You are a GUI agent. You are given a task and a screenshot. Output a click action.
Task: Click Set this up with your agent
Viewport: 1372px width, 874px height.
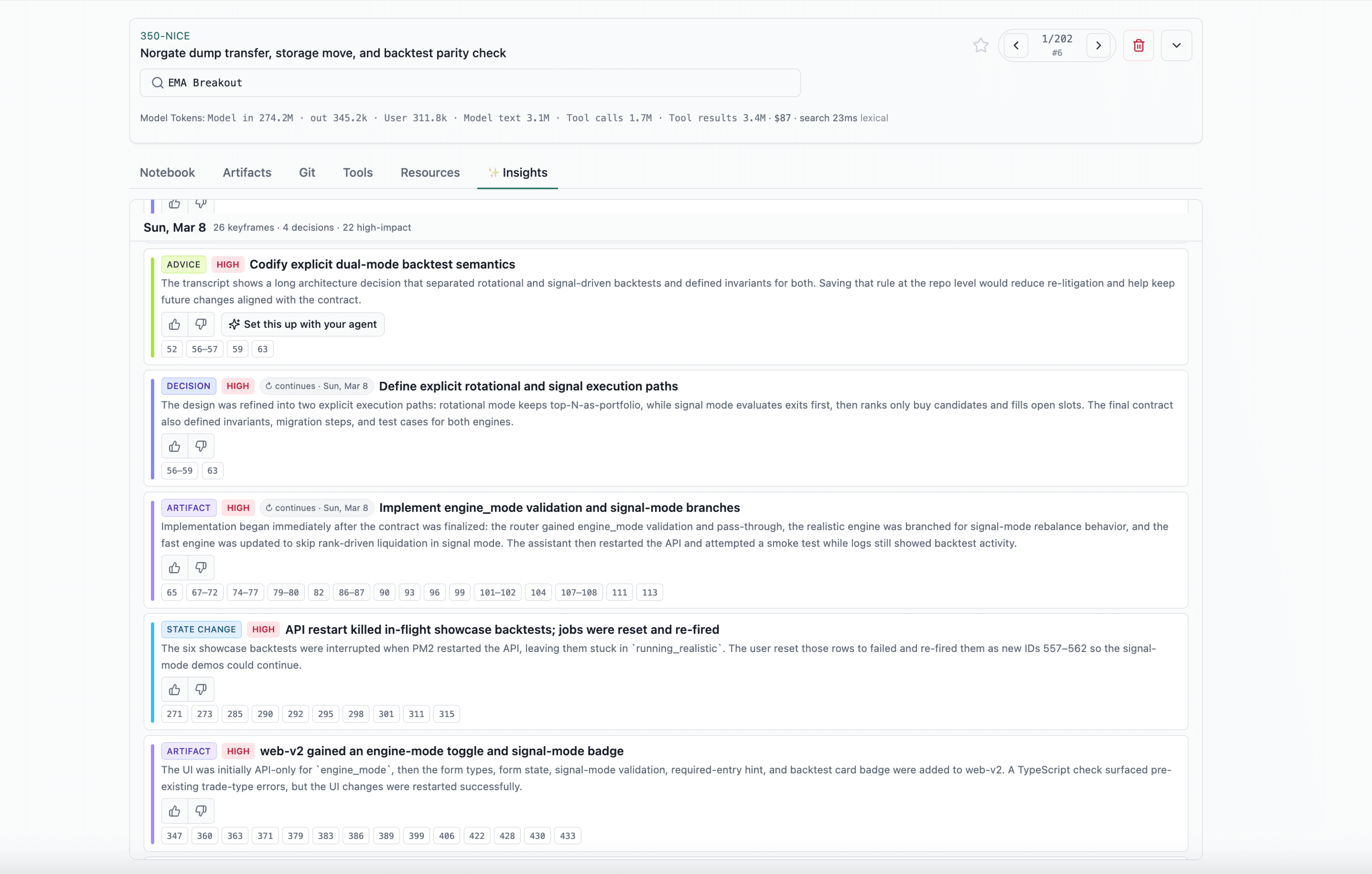click(x=303, y=325)
